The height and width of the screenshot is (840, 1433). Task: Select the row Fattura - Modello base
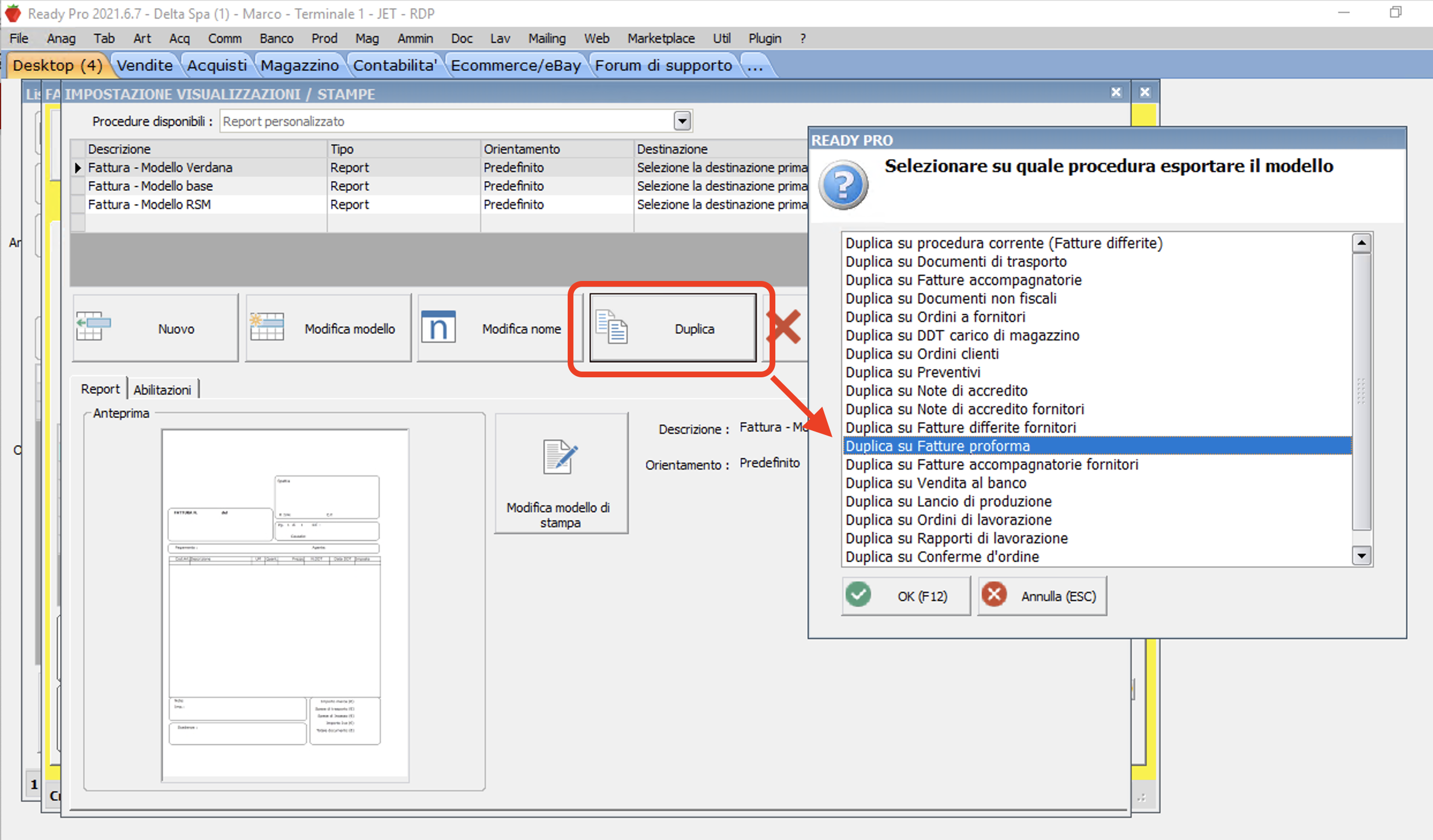[x=438, y=186]
